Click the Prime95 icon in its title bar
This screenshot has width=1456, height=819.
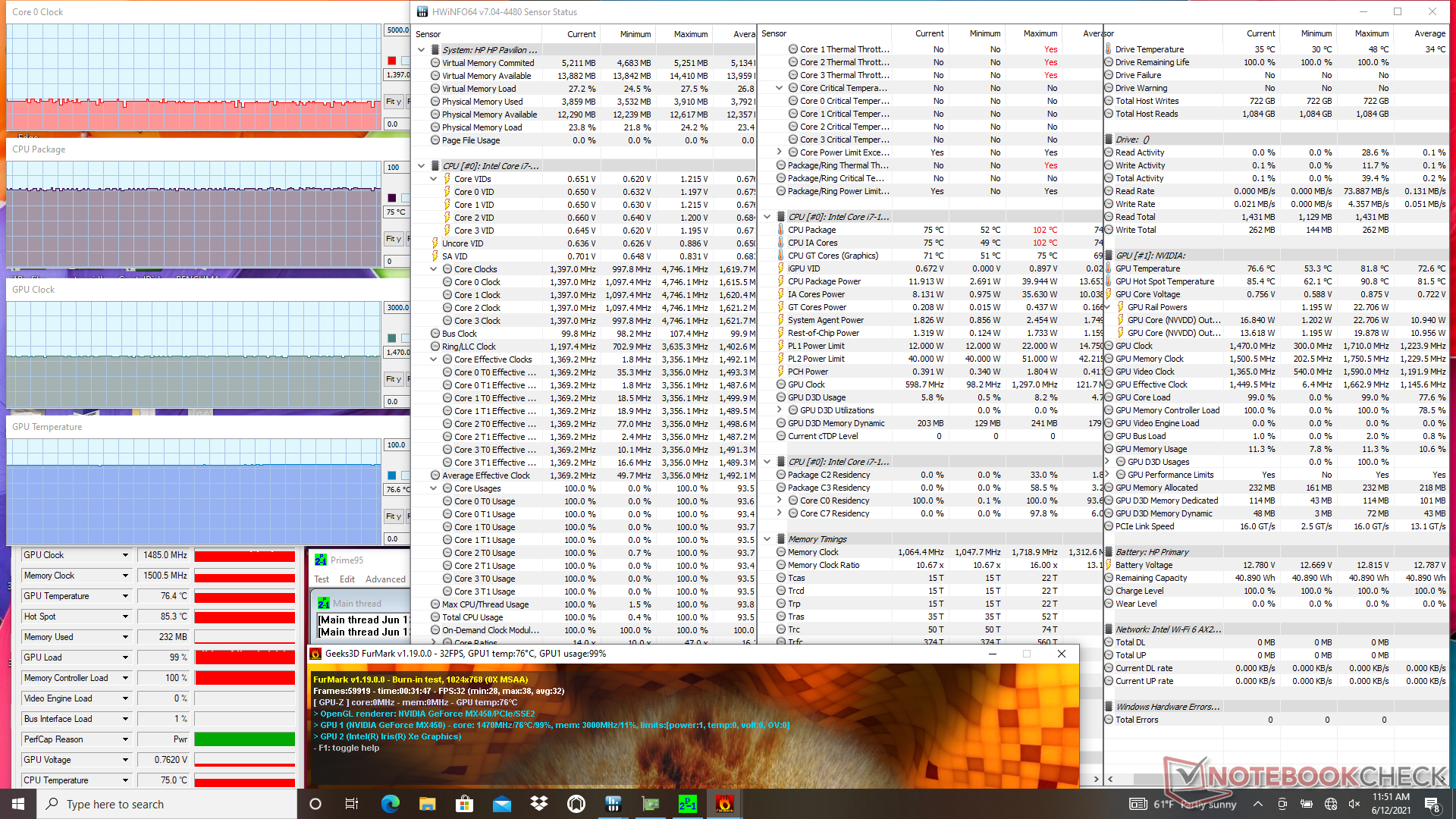tap(321, 560)
